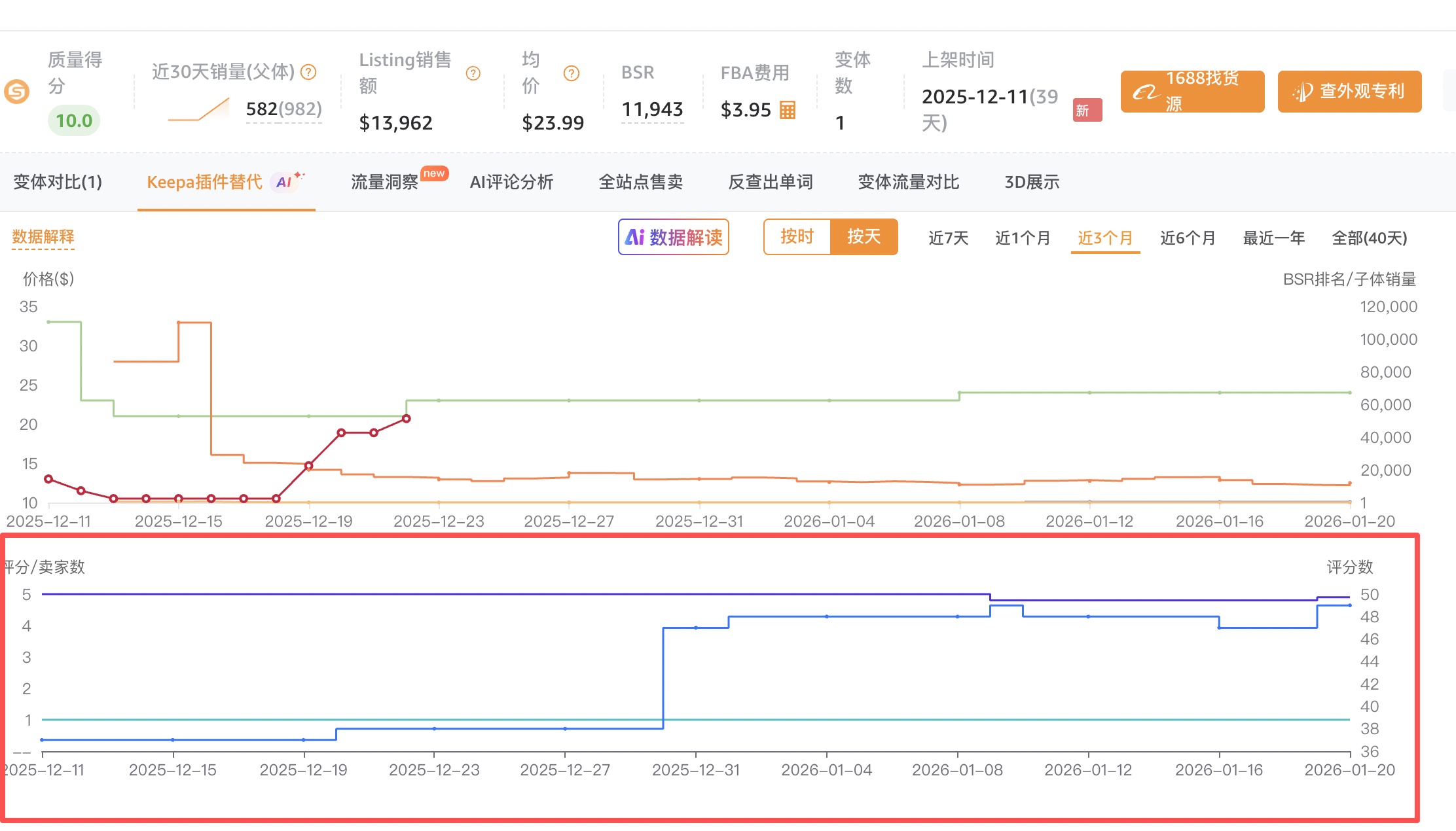The image size is (1456, 831).
Task: Click the 30-day sales trend sparkline
Action: click(199, 110)
